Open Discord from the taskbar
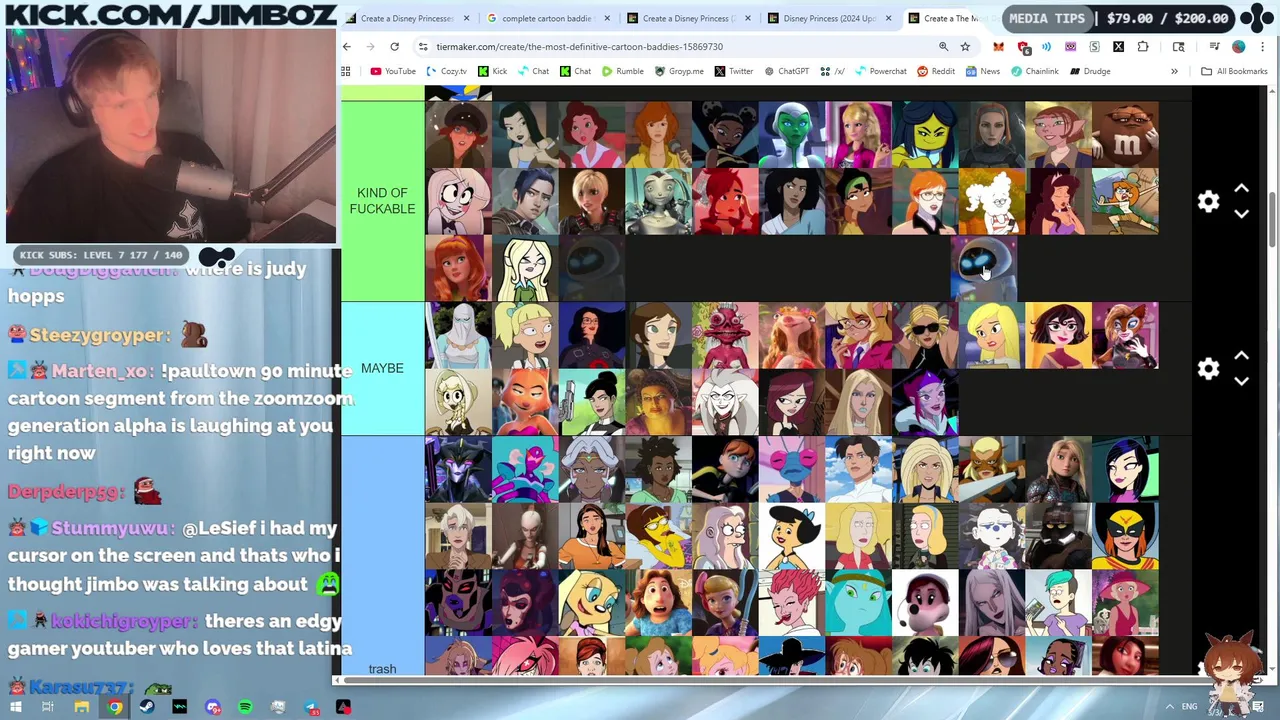 (213, 707)
